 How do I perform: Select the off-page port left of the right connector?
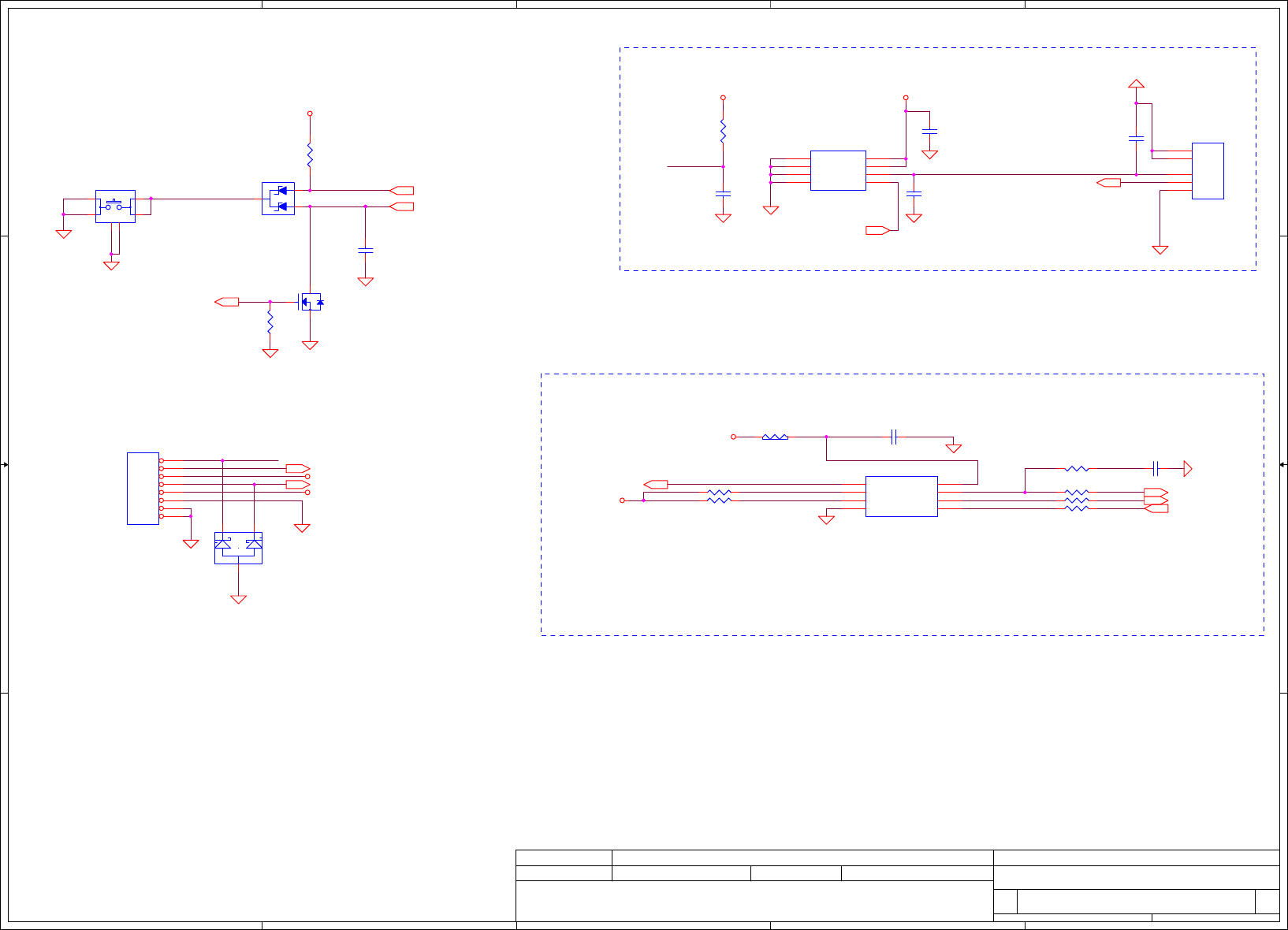click(x=1108, y=183)
